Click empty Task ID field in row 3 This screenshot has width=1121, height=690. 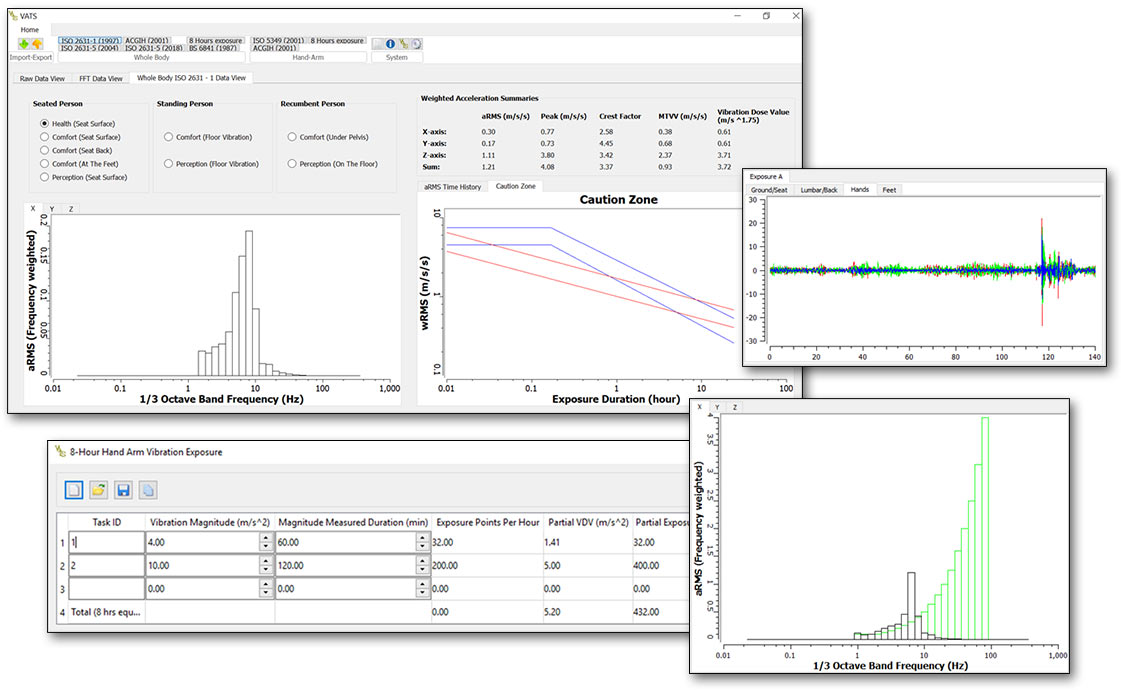tap(107, 588)
